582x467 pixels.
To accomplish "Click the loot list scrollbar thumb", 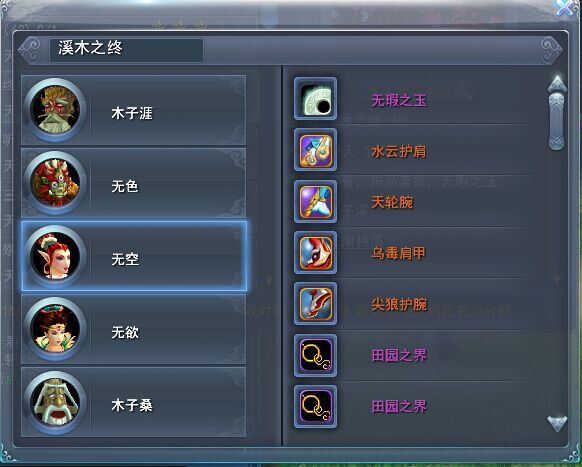I will click(556, 121).
